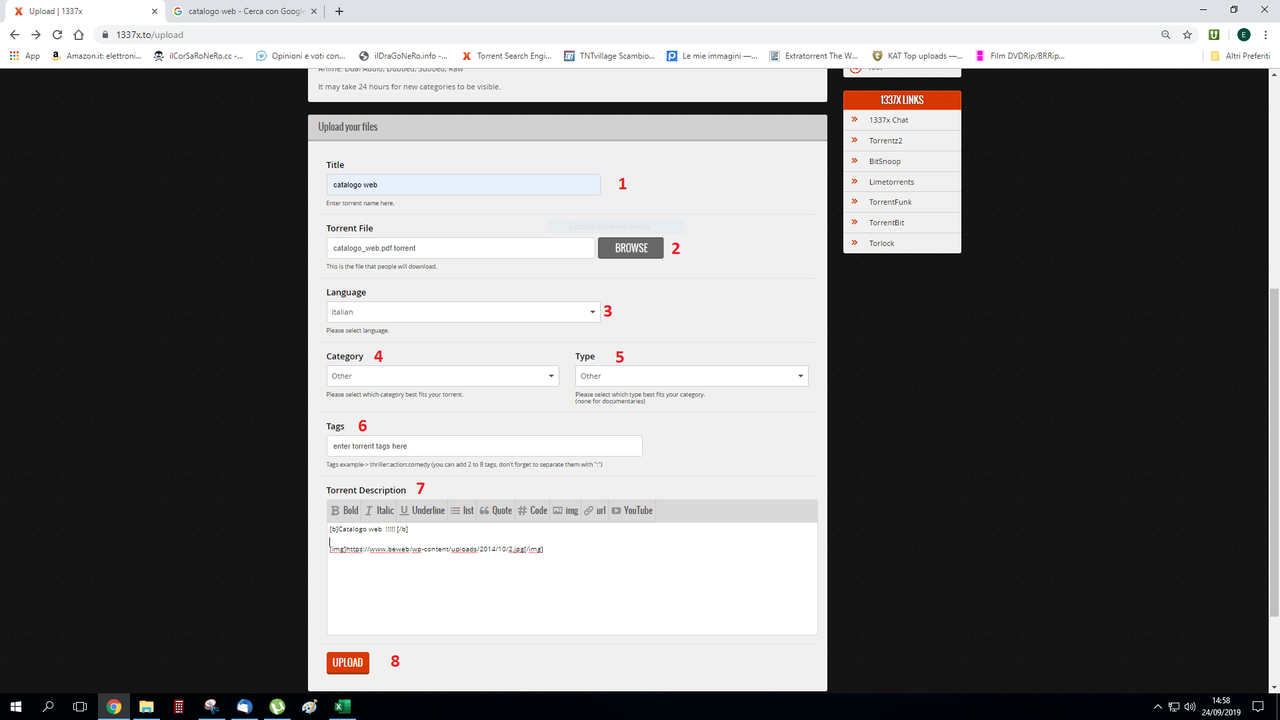Open the Language dropdown set to Italian
The width and height of the screenshot is (1280, 720).
tap(463, 312)
